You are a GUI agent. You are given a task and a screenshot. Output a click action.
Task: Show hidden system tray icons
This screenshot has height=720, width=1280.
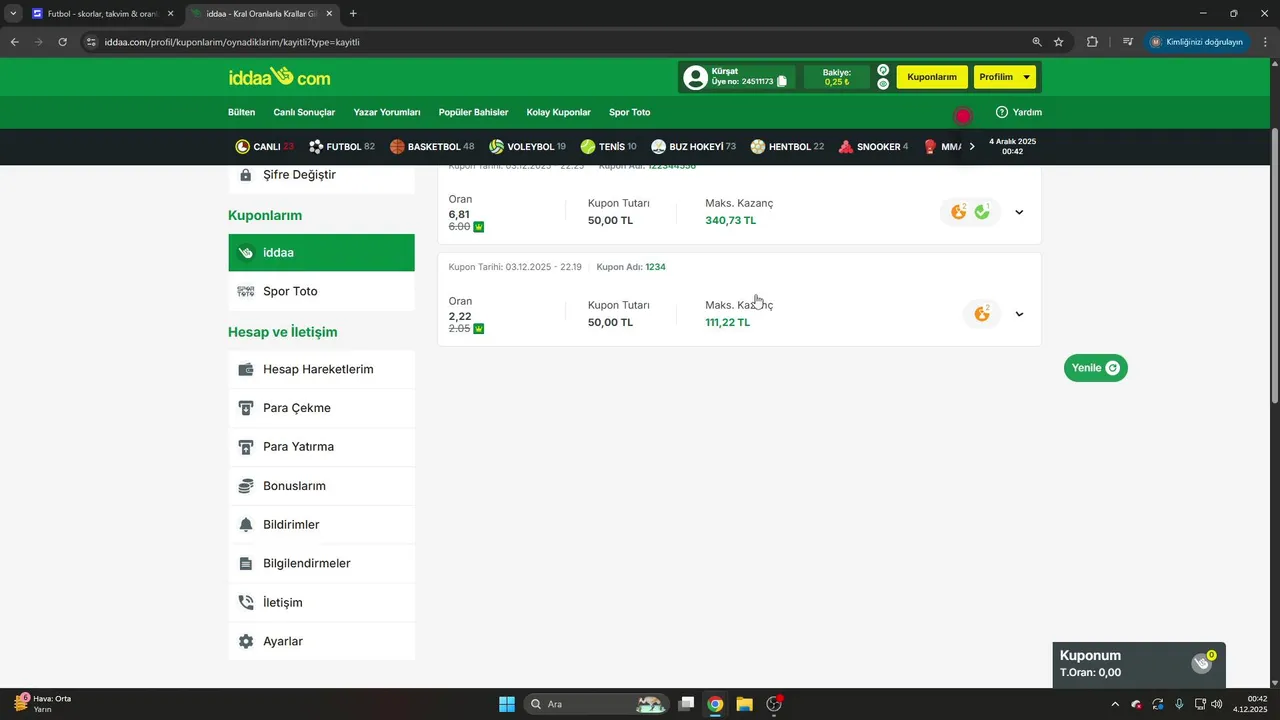tap(1115, 704)
